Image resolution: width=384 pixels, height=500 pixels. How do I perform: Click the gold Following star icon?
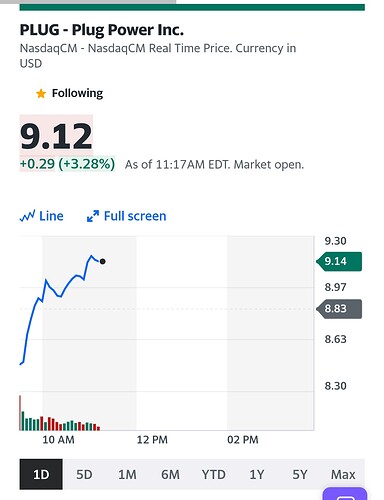[x=41, y=94]
